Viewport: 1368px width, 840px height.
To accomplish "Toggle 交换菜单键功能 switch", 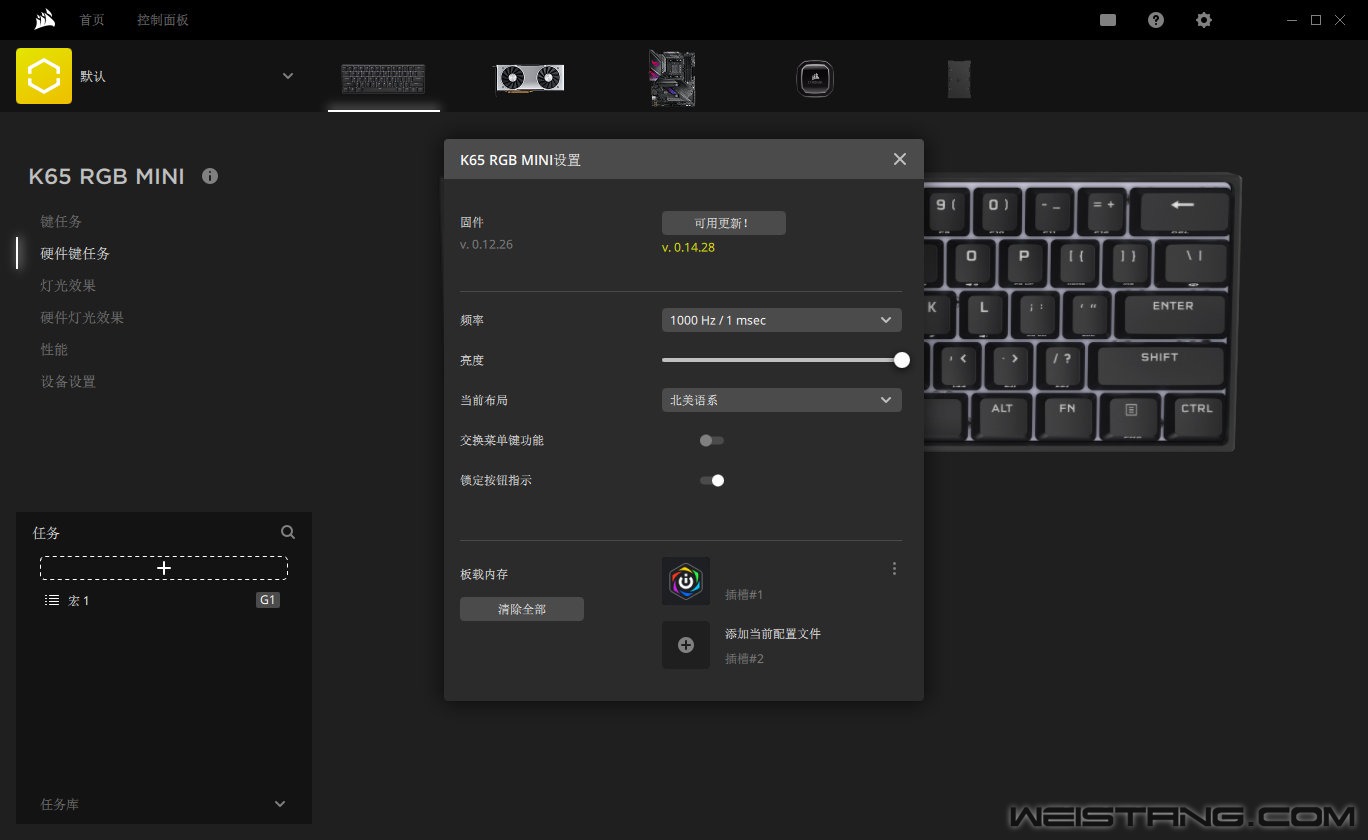I will (712, 440).
